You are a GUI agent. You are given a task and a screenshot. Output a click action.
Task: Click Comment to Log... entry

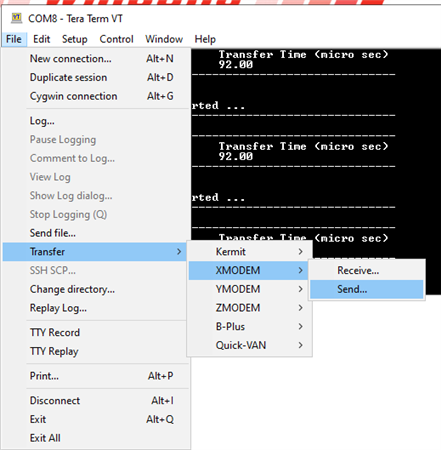pyautogui.click(x=96, y=158)
